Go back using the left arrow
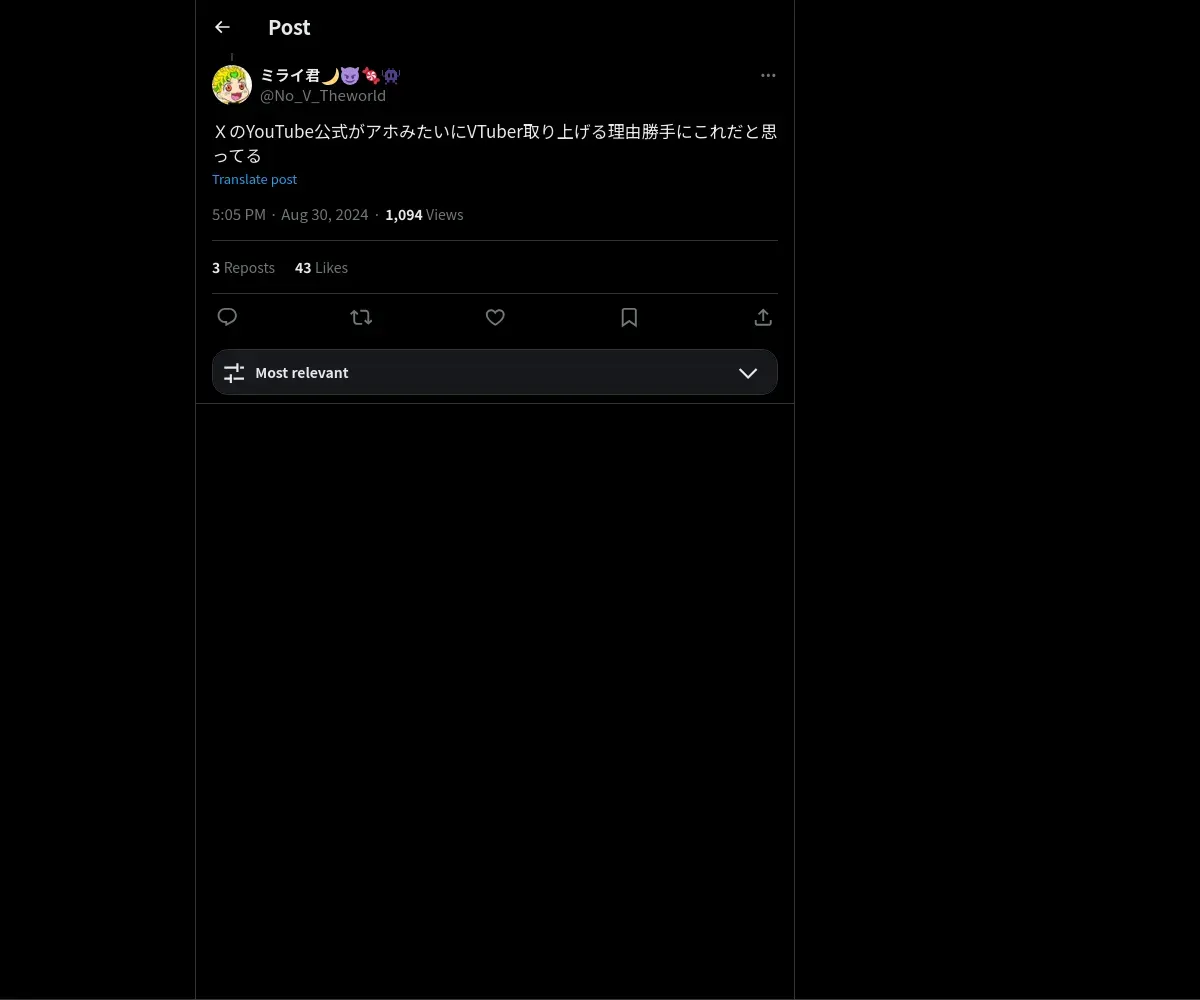 pyautogui.click(x=222, y=27)
